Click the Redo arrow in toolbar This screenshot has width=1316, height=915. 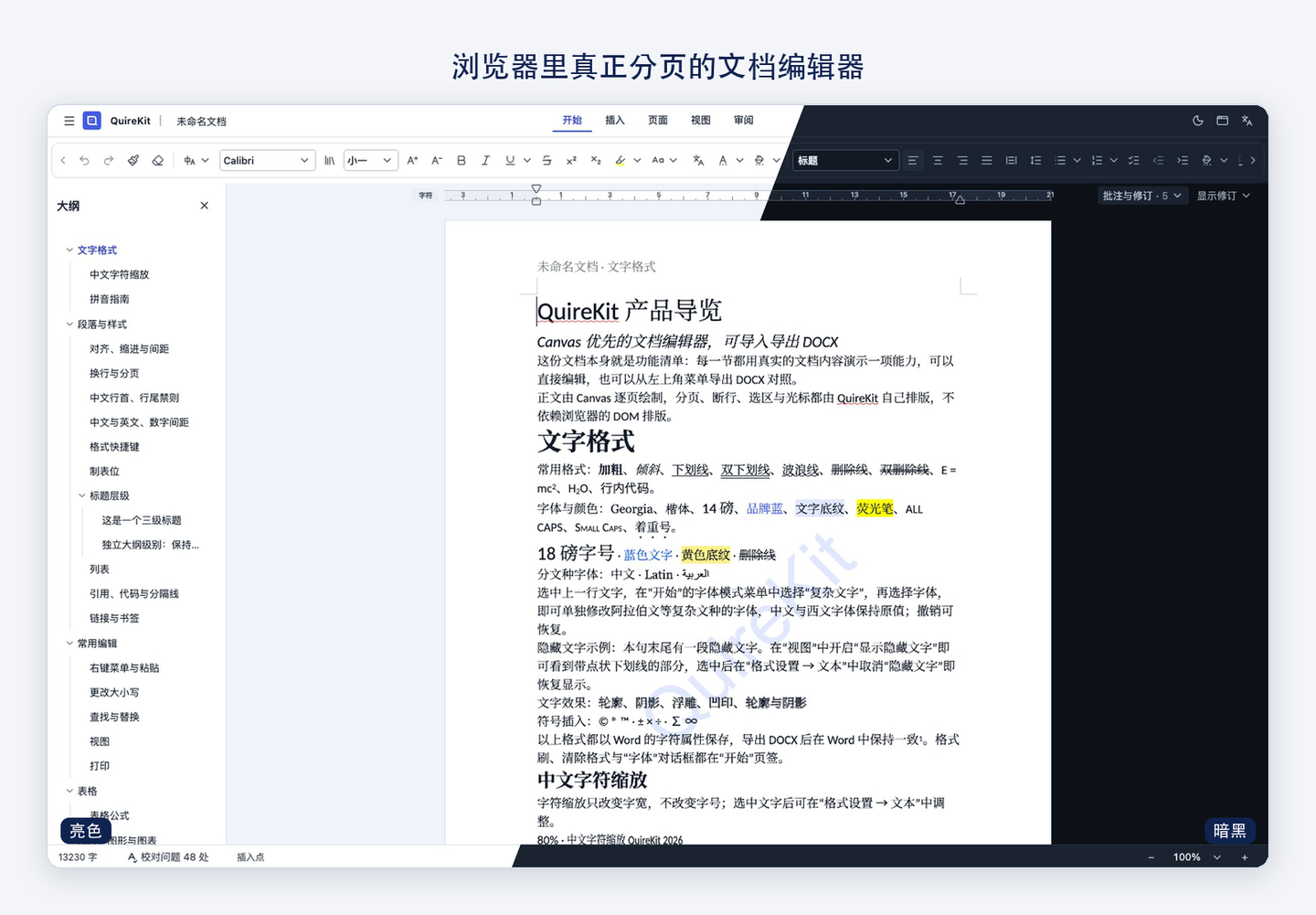point(108,161)
